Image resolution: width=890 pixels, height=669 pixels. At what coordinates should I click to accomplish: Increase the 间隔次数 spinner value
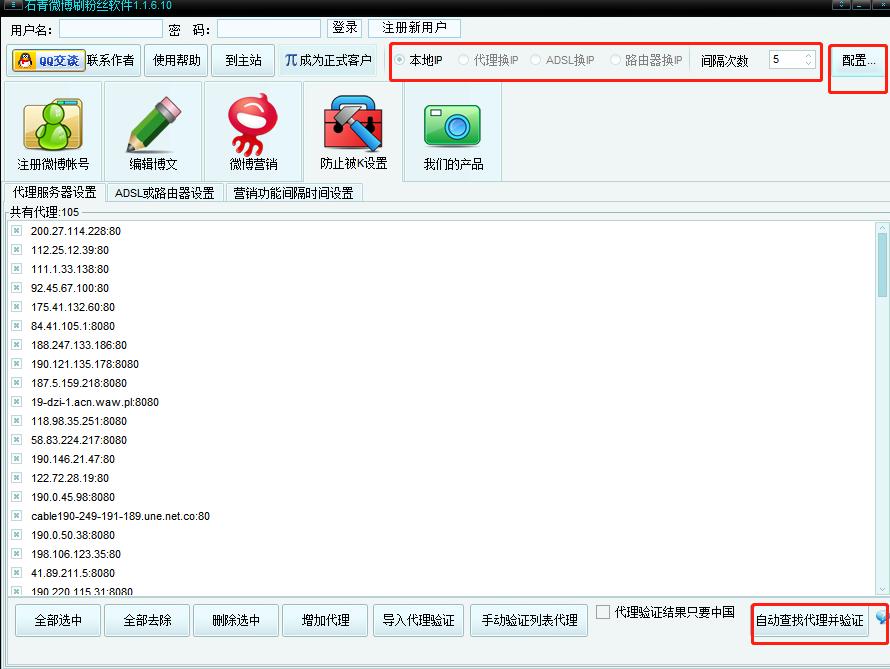[808, 56]
